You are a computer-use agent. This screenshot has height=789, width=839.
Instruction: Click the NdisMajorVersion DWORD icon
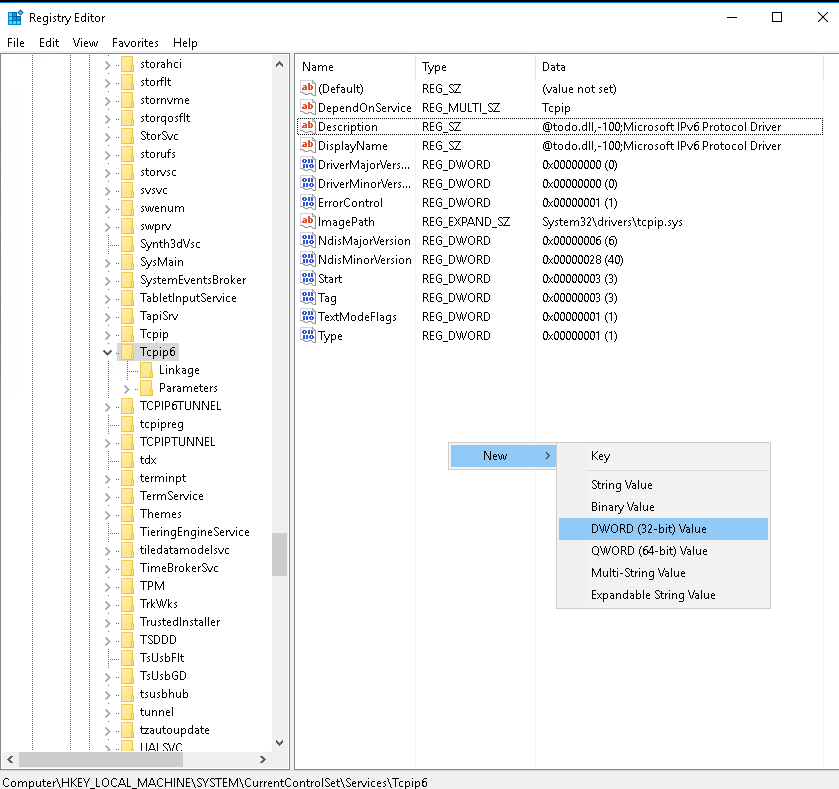[x=308, y=241]
